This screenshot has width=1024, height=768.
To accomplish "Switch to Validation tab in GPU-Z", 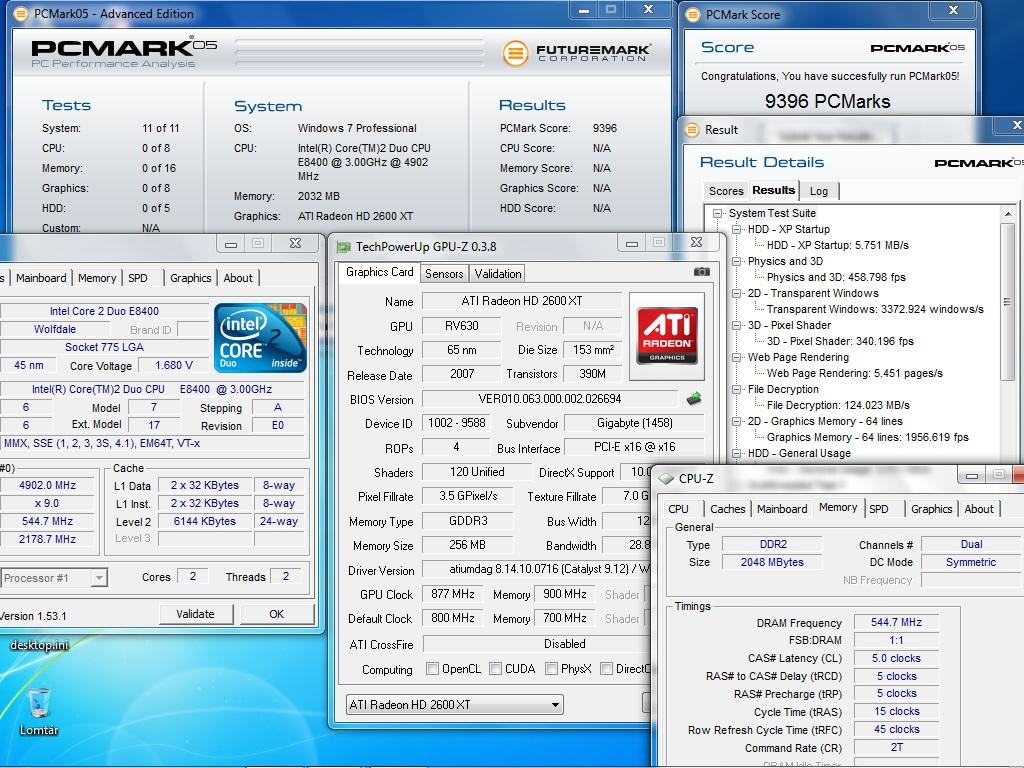I will point(498,274).
